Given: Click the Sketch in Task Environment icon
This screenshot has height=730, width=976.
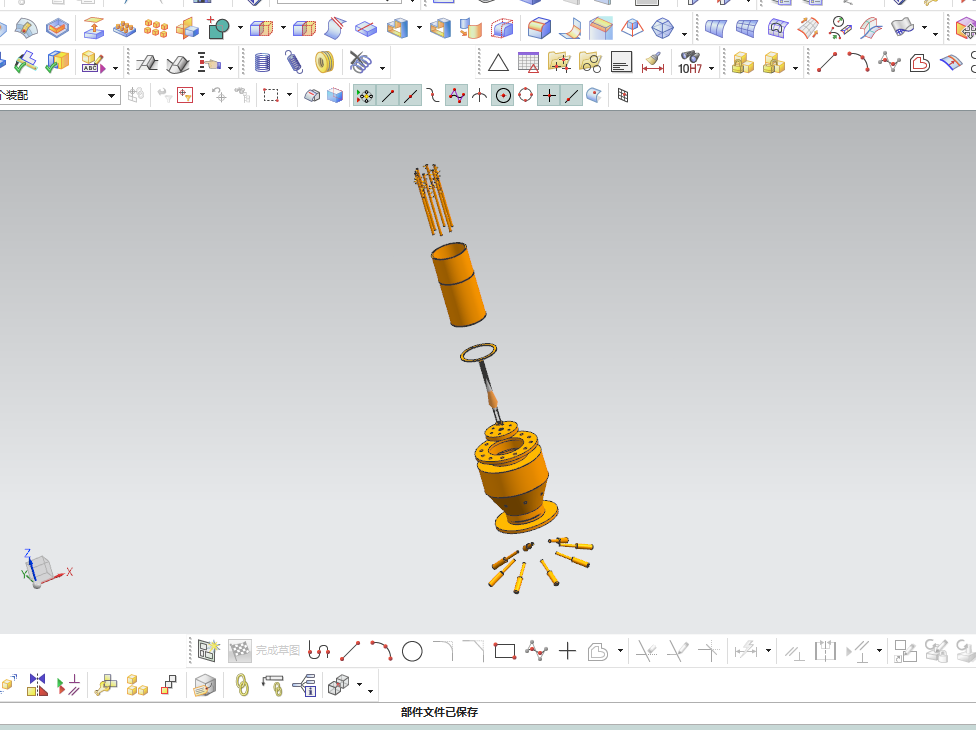Looking at the screenshot, I should tap(209, 651).
